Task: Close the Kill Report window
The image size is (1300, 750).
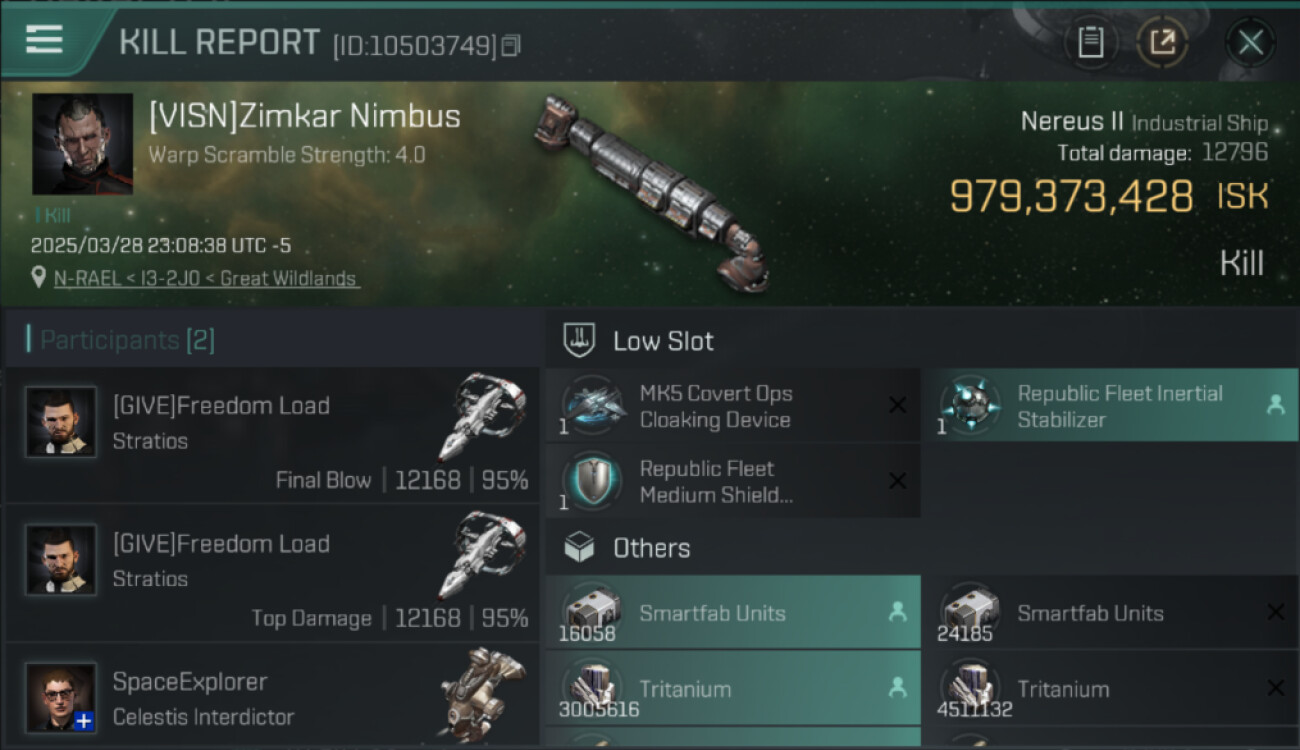Action: [1250, 42]
